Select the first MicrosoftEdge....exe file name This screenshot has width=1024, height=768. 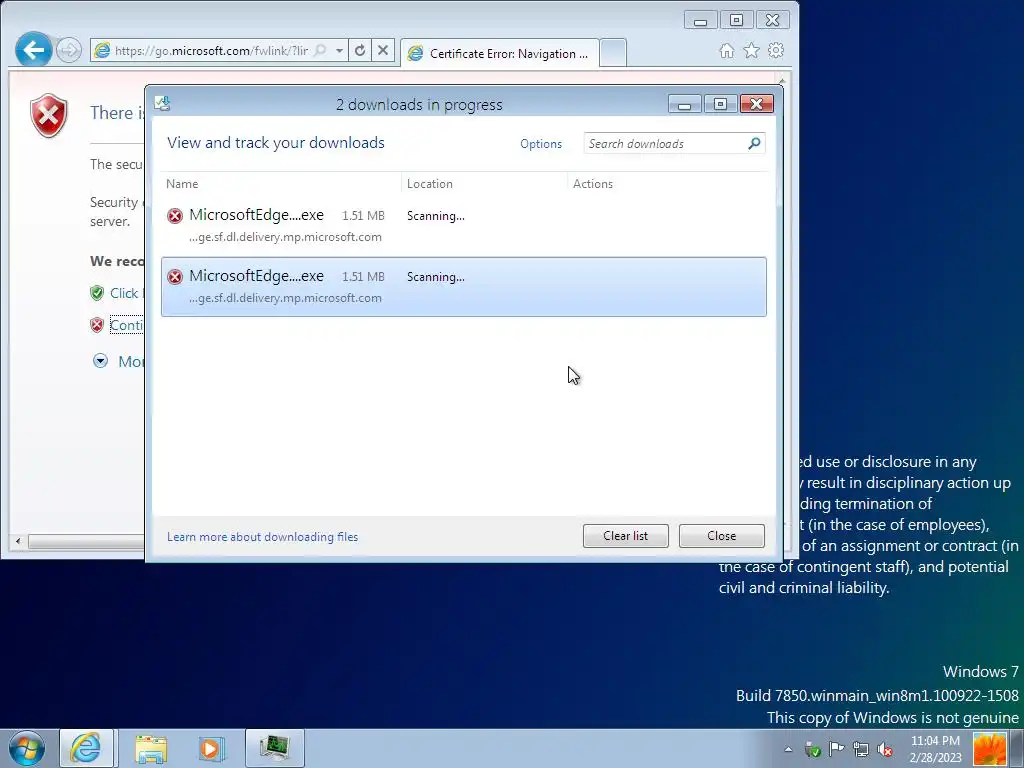coord(256,215)
